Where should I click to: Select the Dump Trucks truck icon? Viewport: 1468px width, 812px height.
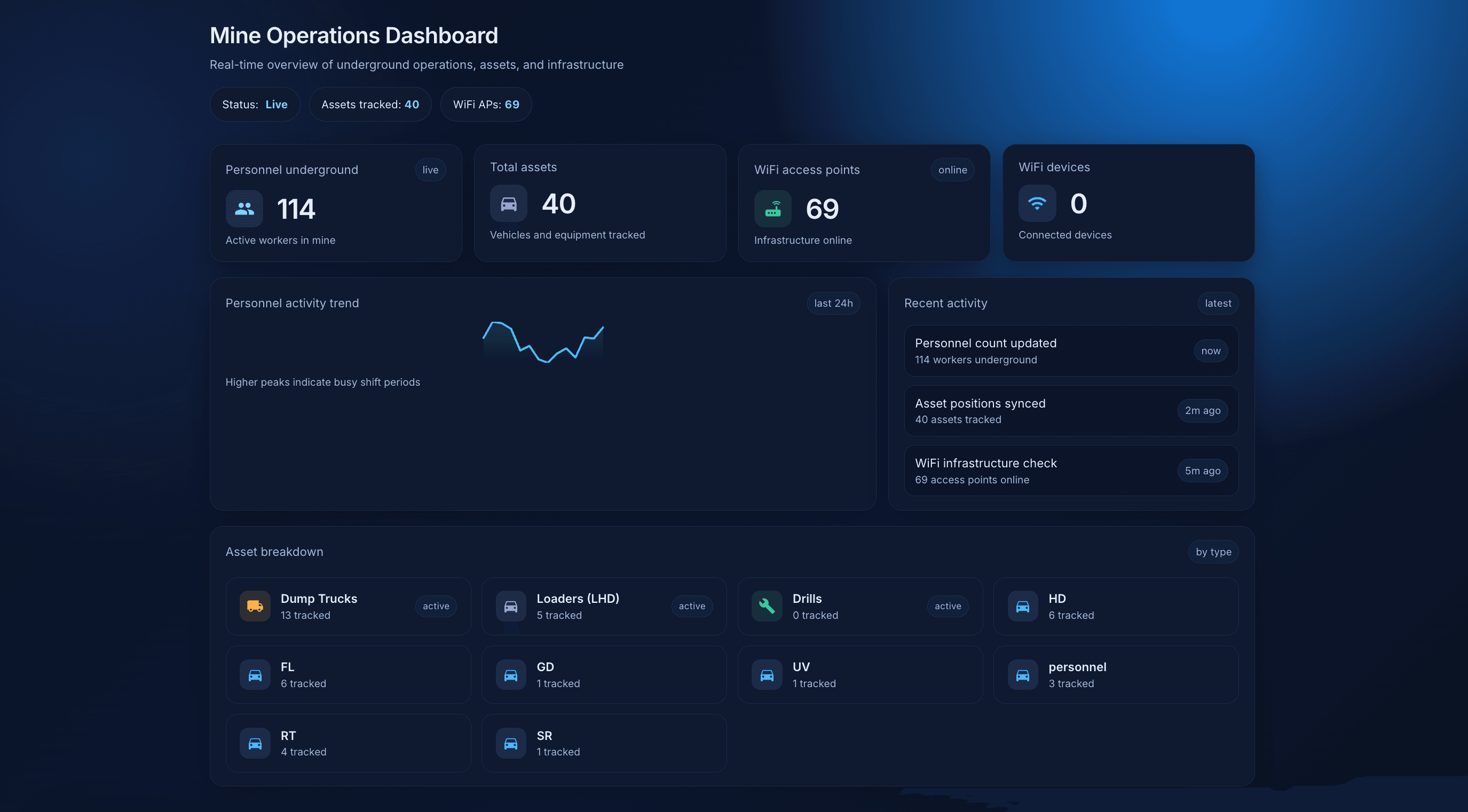point(255,606)
